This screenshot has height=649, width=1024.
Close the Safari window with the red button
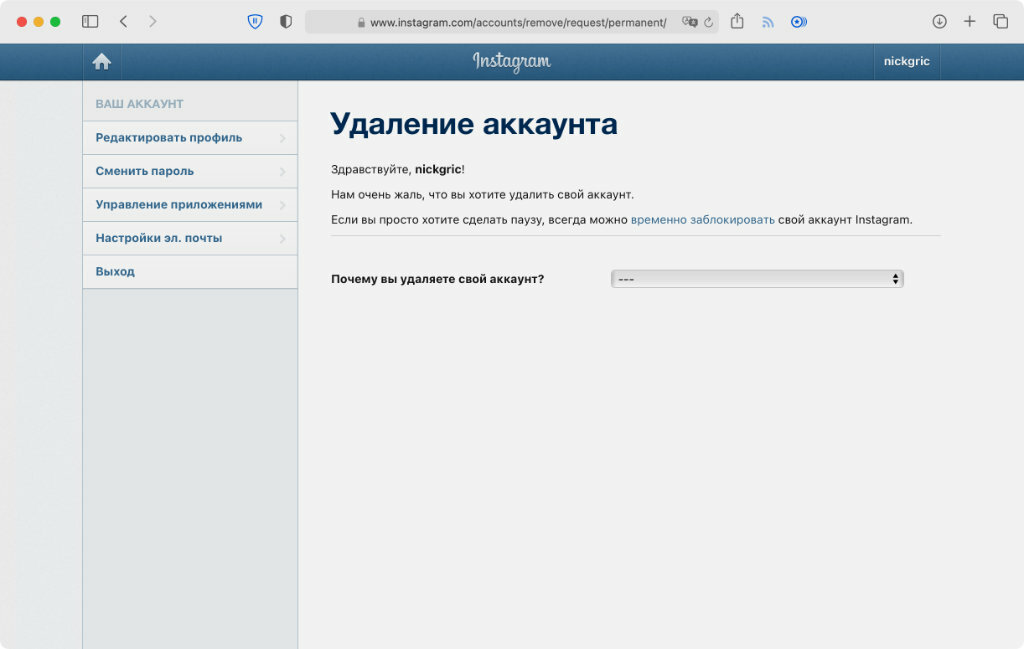[22, 22]
